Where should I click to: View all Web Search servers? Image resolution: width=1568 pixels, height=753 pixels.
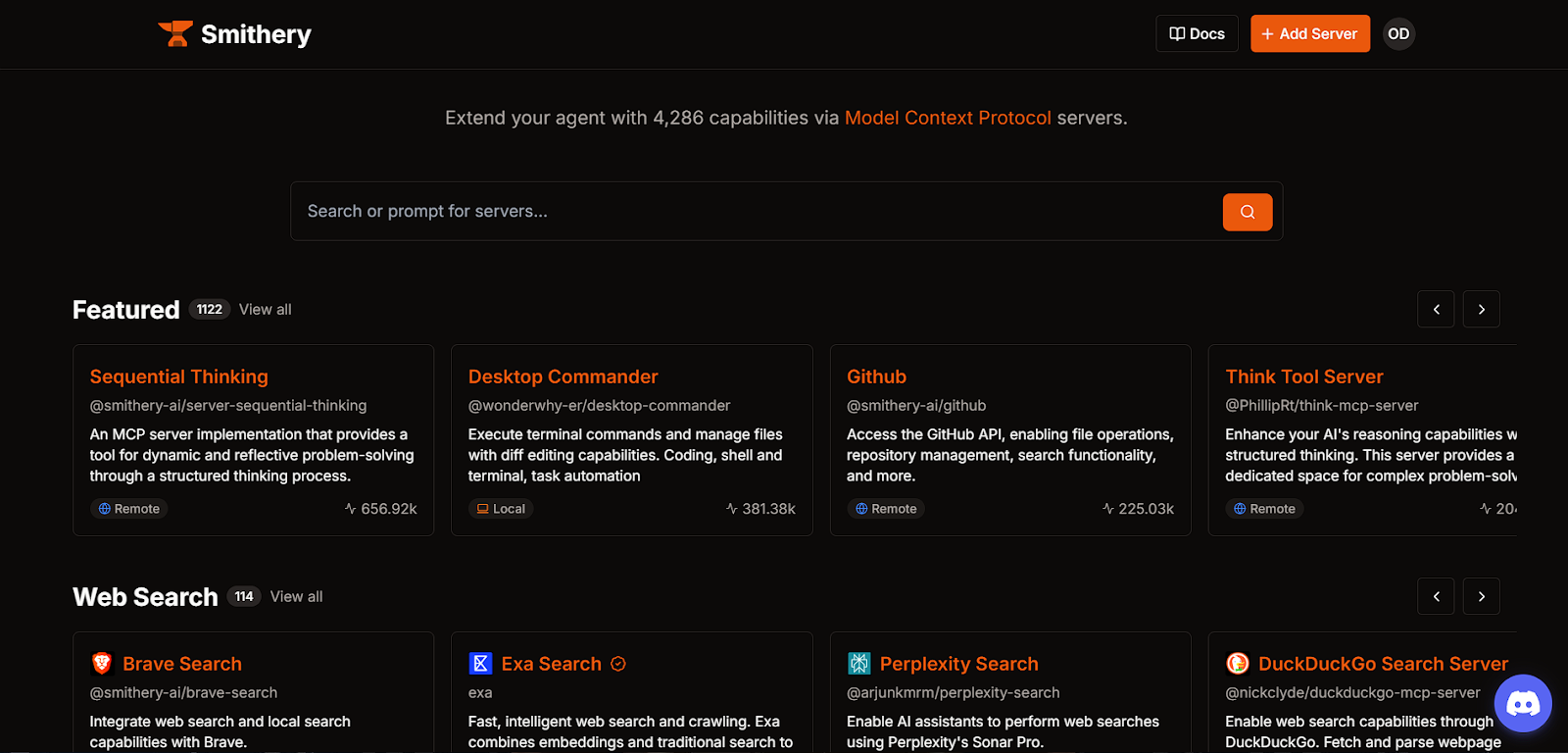(x=296, y=597)
